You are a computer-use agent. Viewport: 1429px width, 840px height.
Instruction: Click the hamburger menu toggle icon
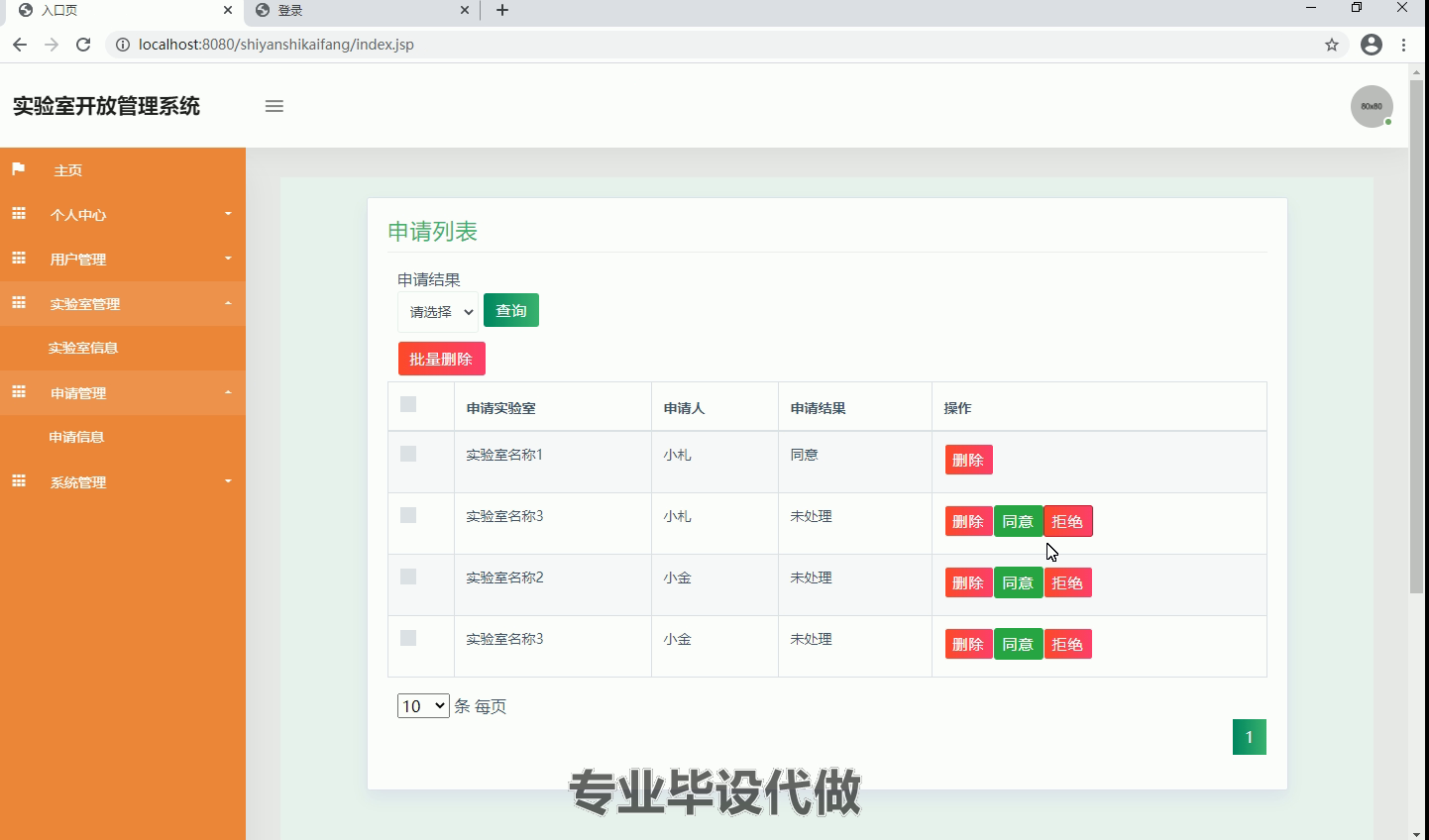(275, 106)
